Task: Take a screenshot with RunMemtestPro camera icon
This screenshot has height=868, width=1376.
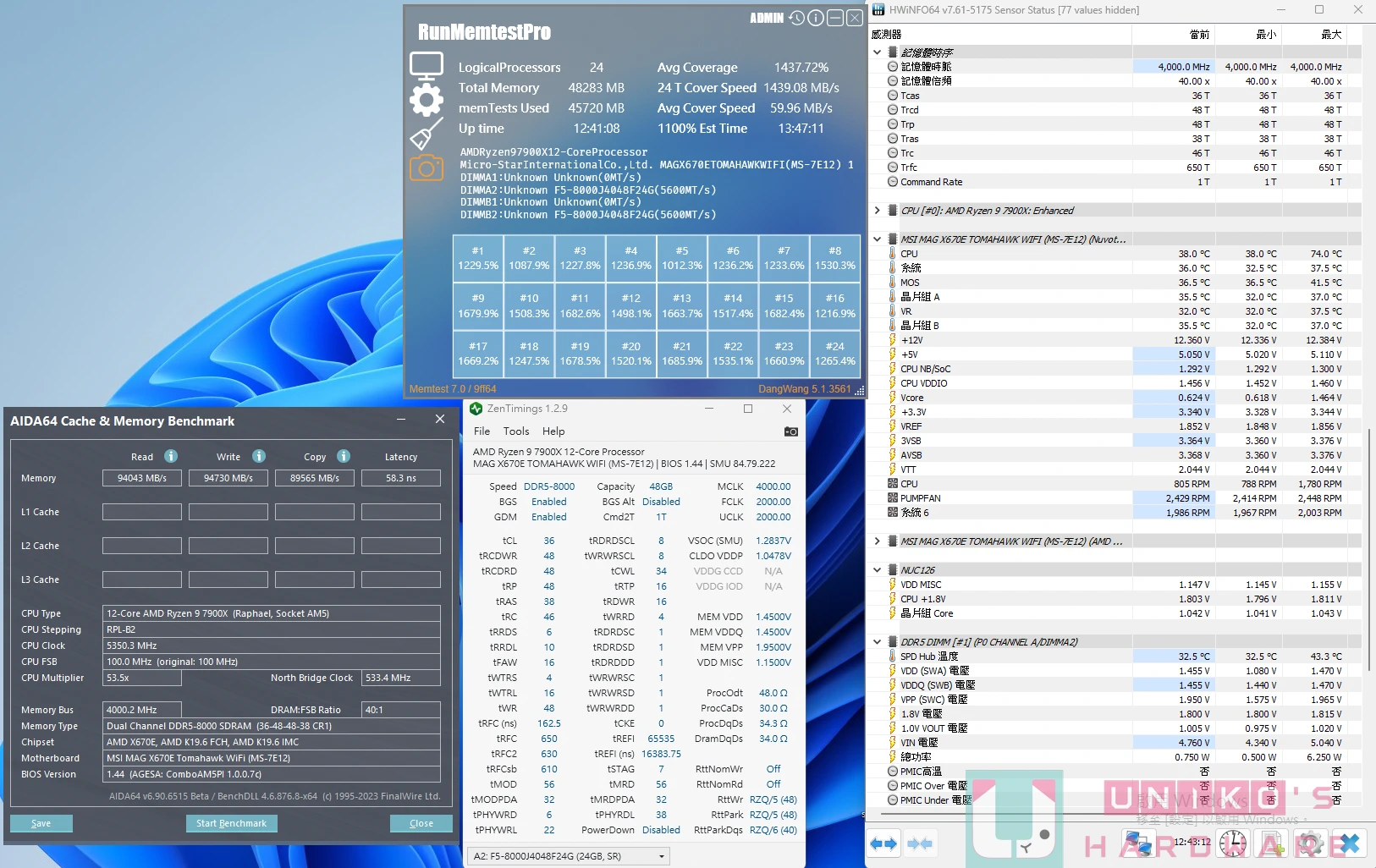Action: [427, 168]
